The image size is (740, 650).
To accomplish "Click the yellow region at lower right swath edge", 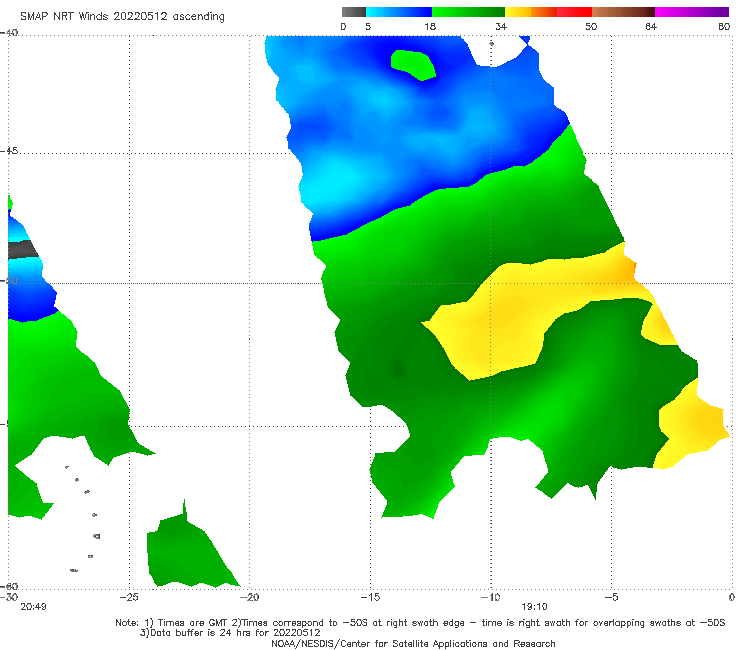I will click(x=691, y=425).
